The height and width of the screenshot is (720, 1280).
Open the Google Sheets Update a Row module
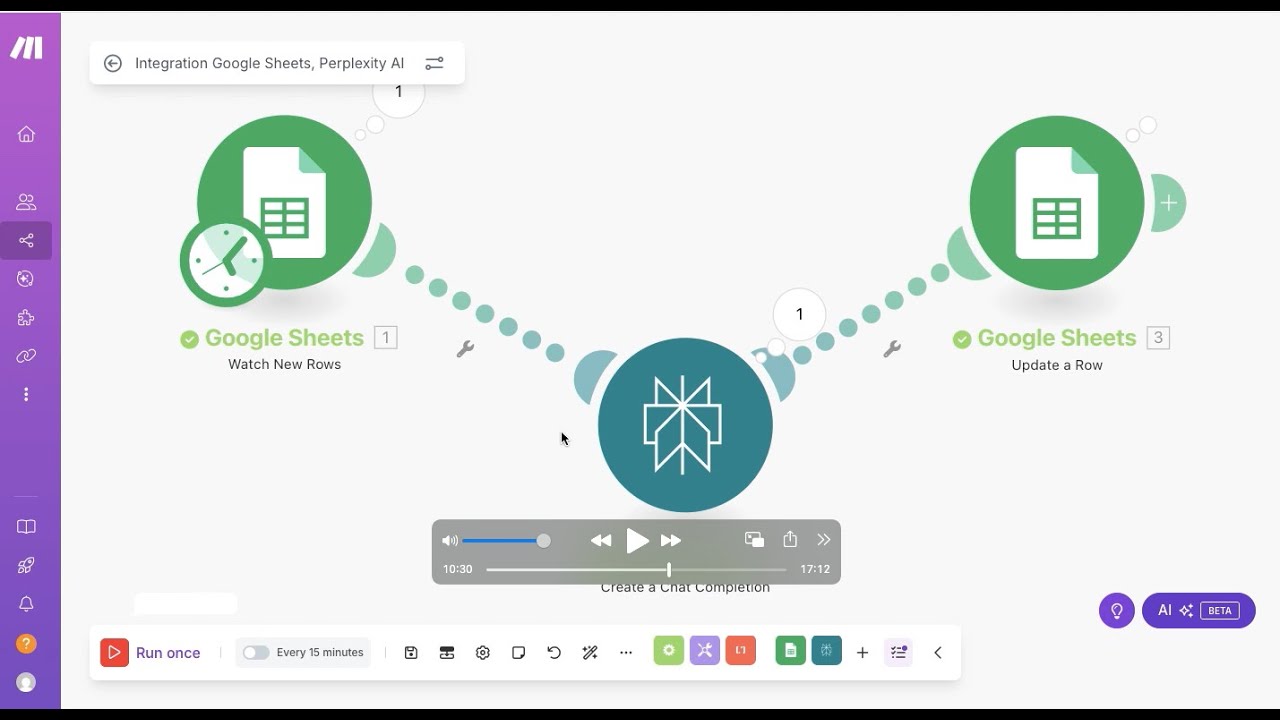point(1057,202)
